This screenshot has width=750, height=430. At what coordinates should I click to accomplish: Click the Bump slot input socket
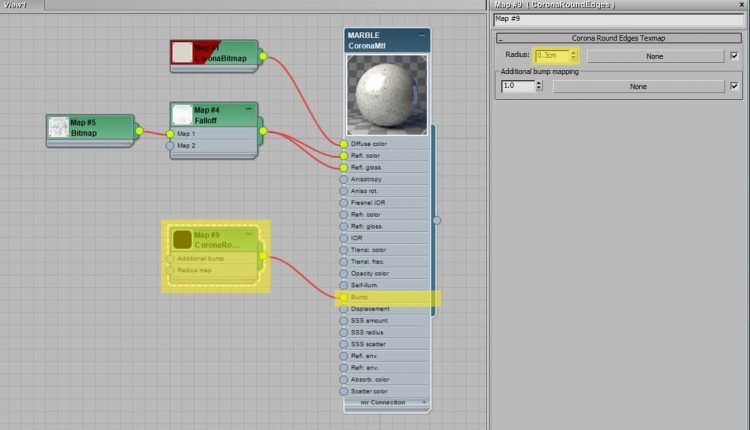point(343,297)
